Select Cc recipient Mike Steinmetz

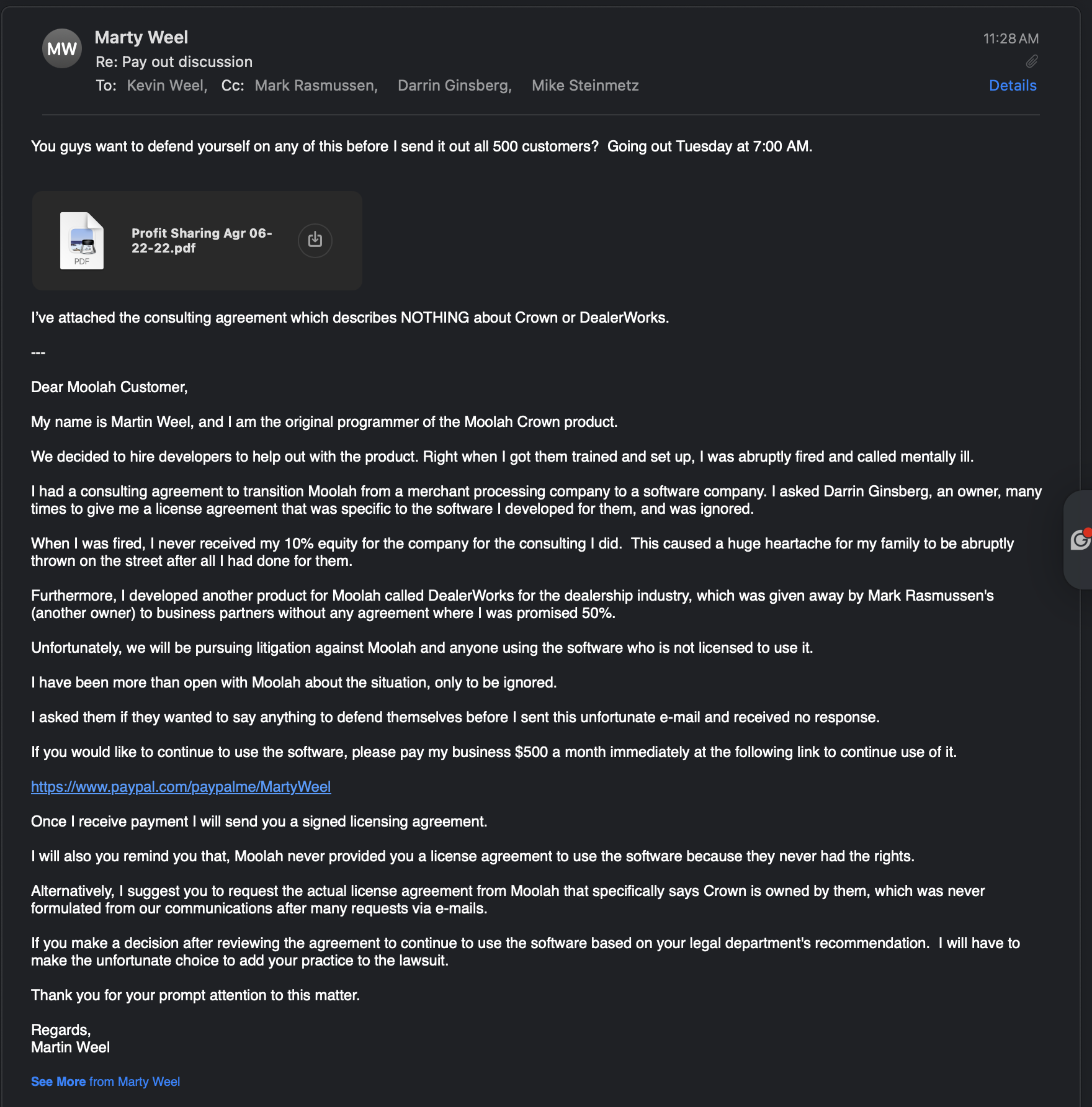point(584,86)
